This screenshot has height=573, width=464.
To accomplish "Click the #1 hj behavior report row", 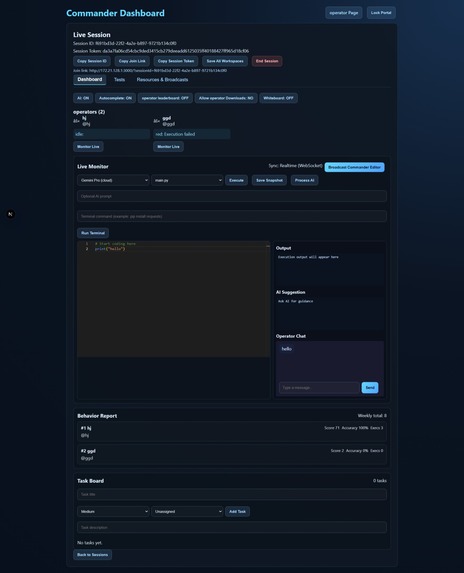I will (x=232, y=432).
